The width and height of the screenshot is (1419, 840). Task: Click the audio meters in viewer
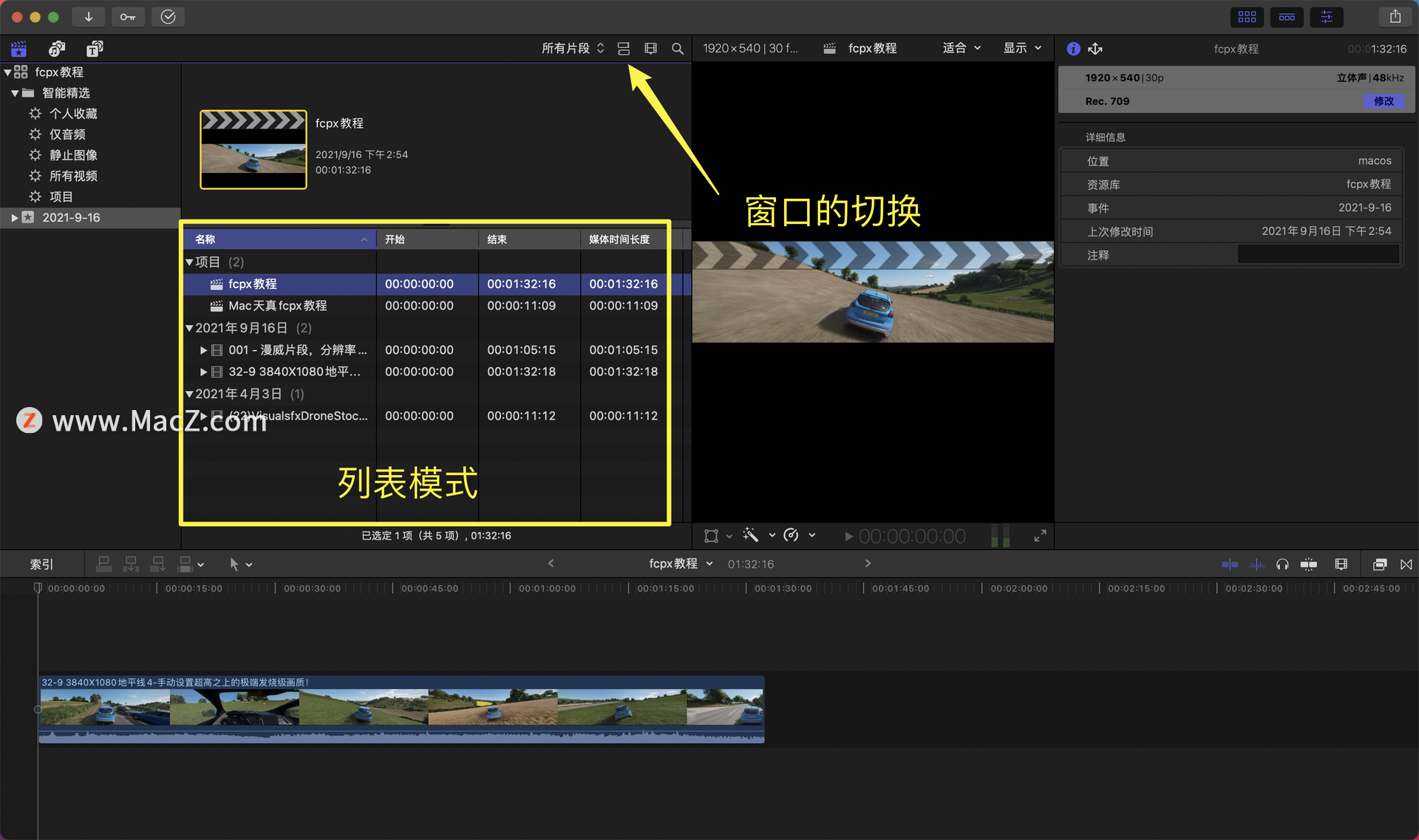pos(1000,536)
